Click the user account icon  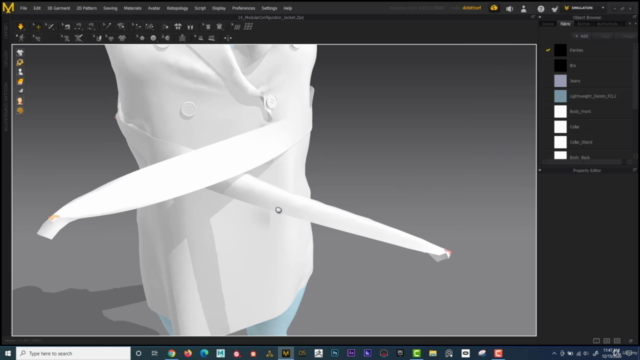click(x=524, y=9)
